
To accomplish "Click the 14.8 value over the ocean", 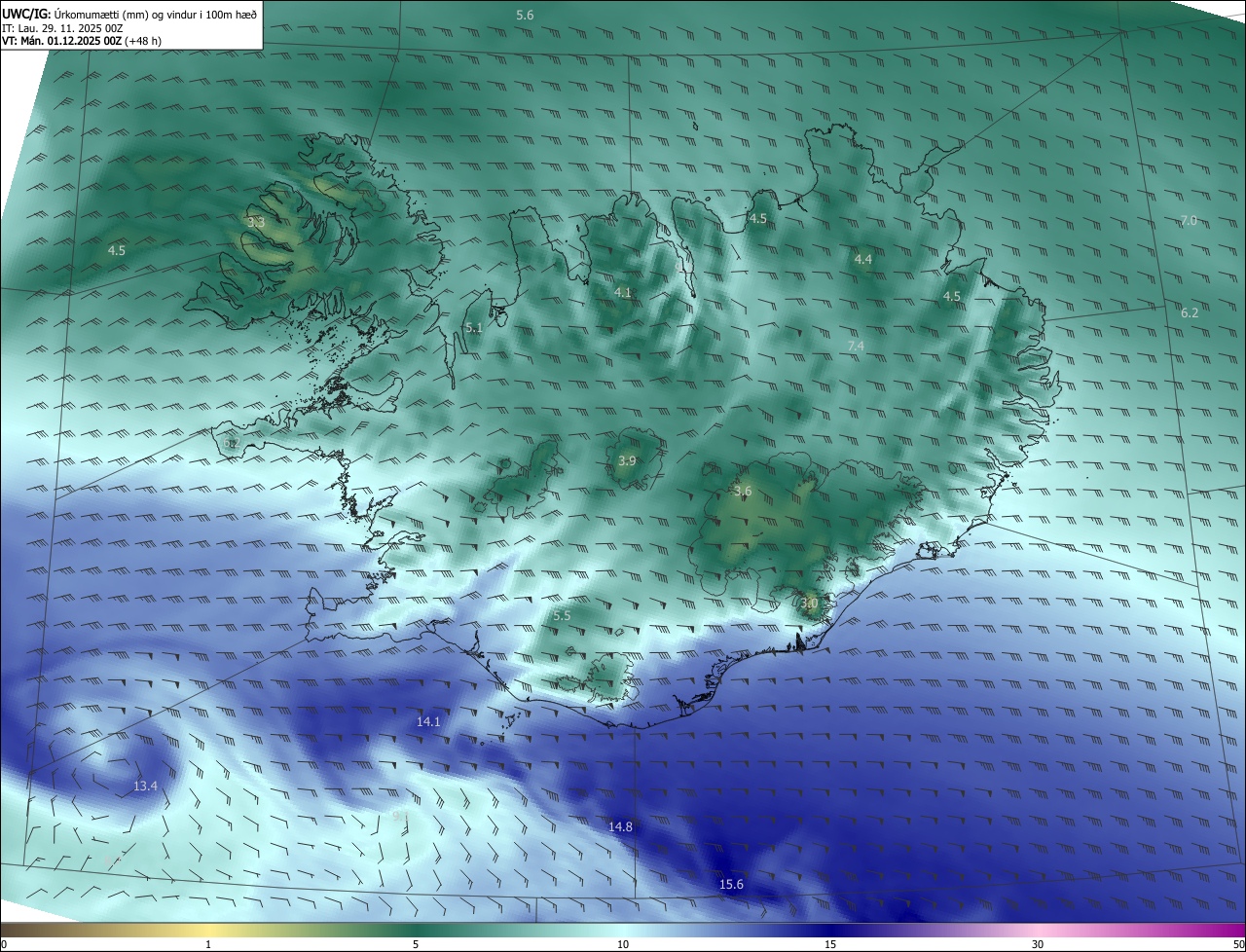I will click(620, 827).
